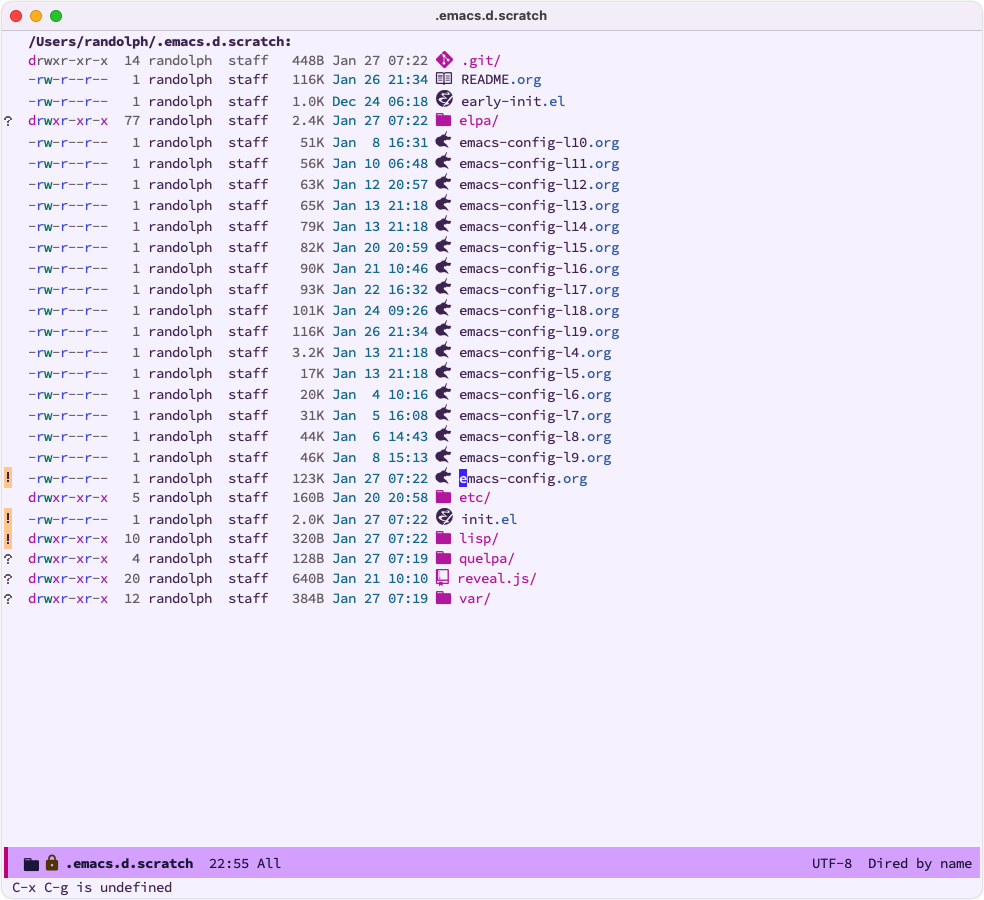Click the org icon next to emacs-config-l6.org
984x900 pixels.
point(444,393)
